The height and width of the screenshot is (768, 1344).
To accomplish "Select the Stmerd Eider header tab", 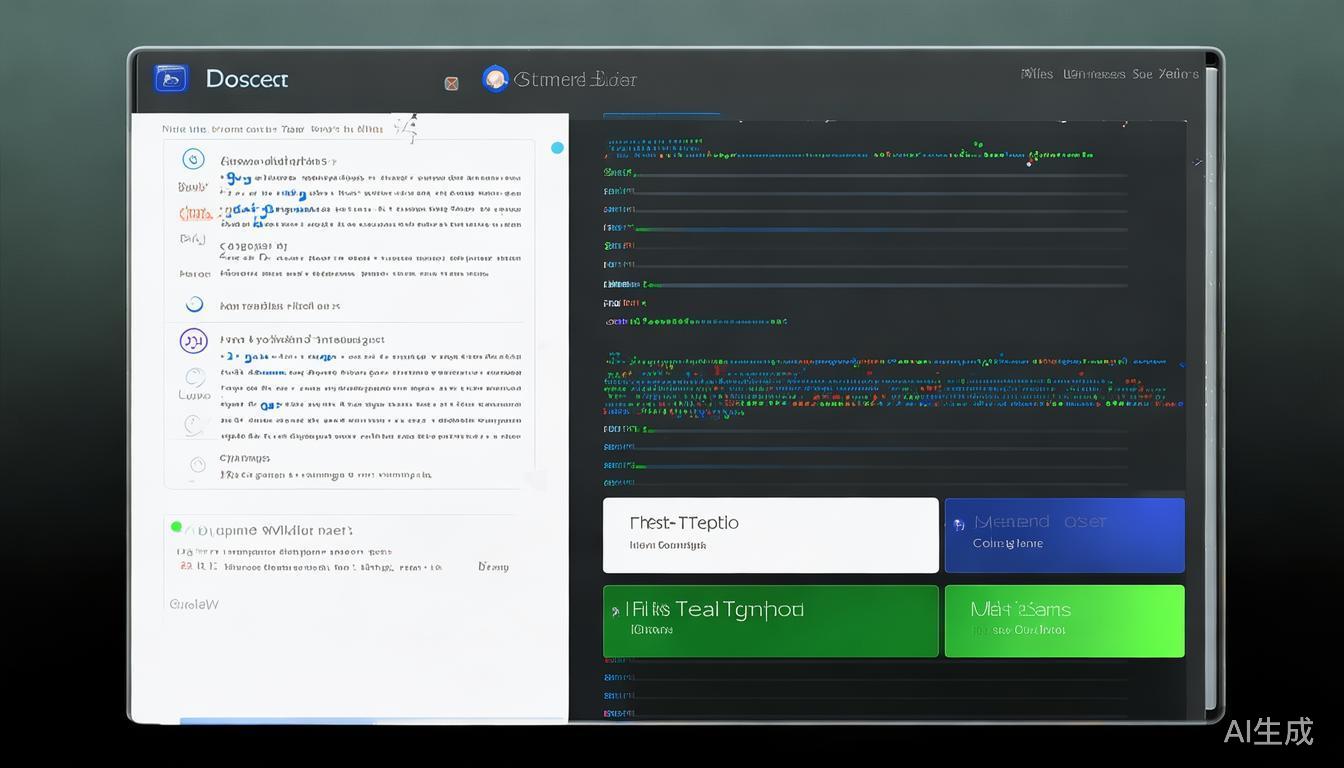I will [x=575, y=79].
